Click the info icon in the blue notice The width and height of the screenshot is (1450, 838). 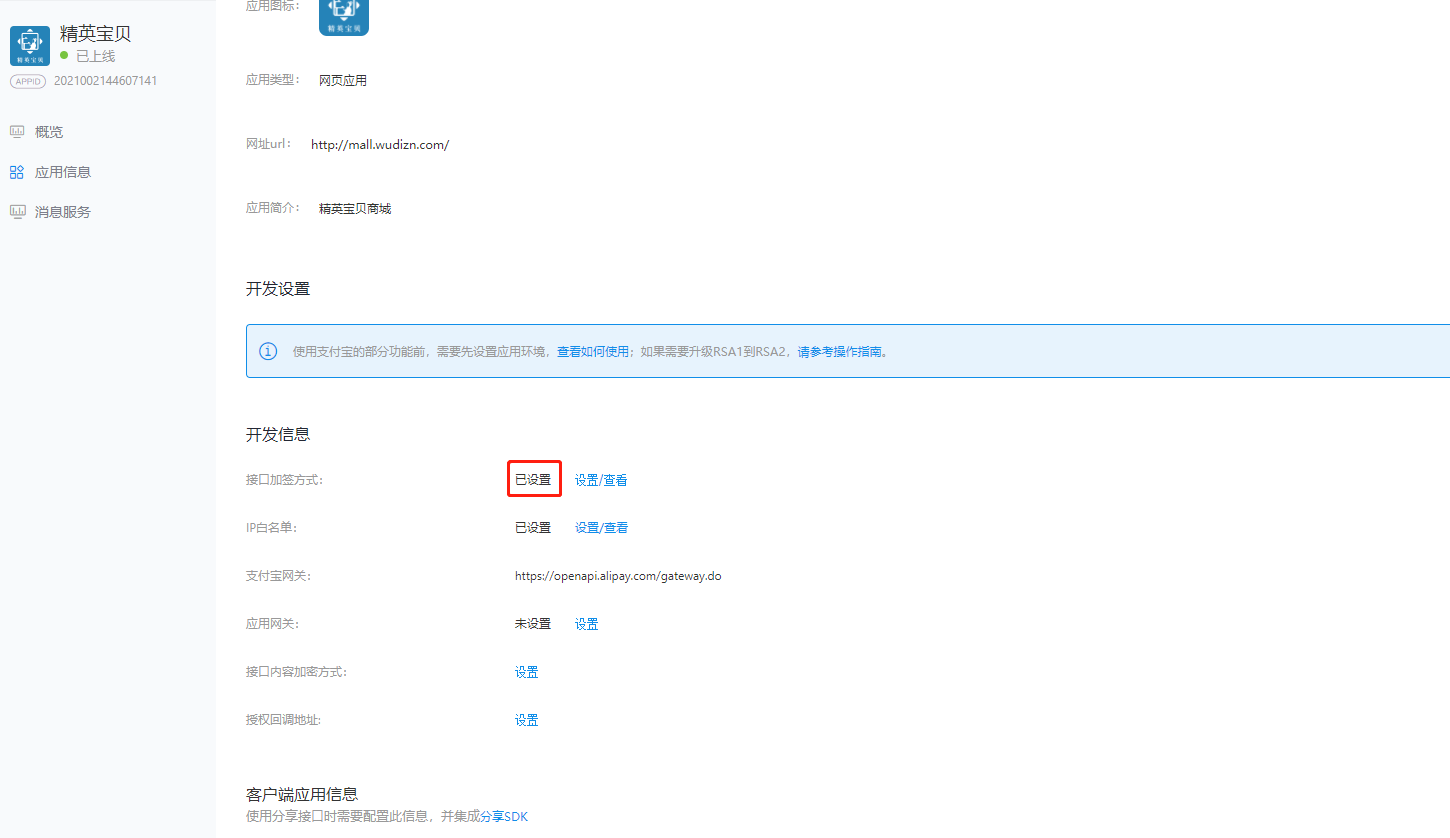tap(268, 351)
